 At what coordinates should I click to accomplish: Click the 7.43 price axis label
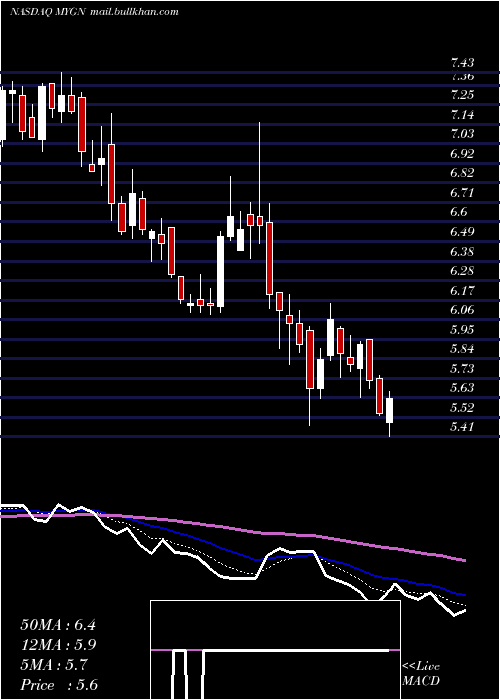pos(462,62)
